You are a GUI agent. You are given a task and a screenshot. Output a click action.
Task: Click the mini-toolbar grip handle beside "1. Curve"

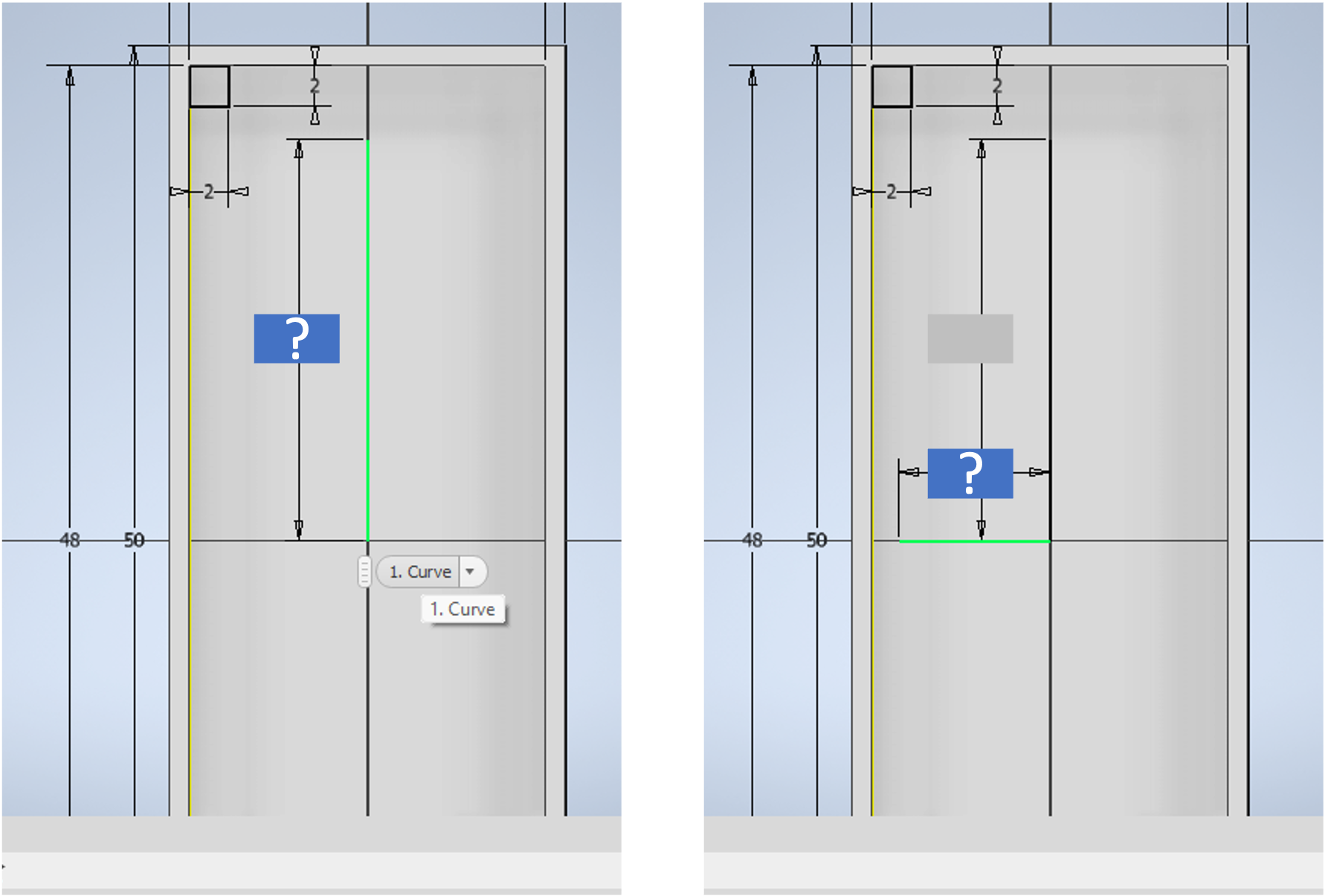click(364, 572)
